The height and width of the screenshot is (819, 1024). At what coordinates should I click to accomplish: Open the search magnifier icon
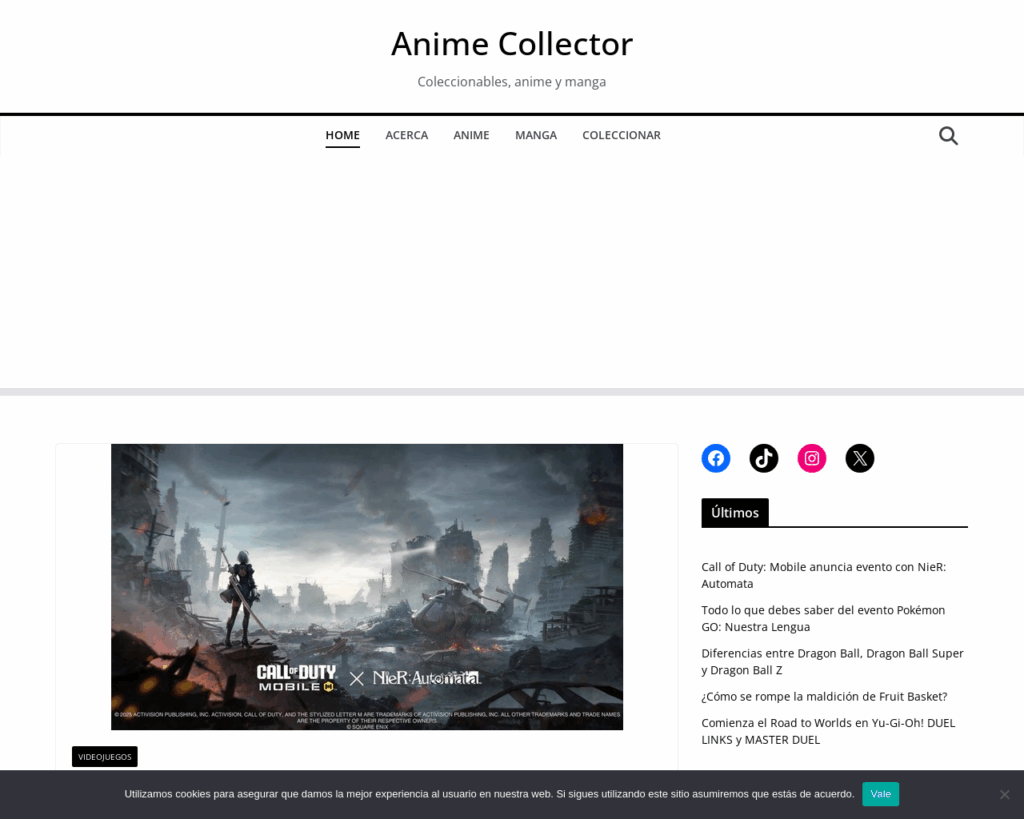(x=947, y=135)
